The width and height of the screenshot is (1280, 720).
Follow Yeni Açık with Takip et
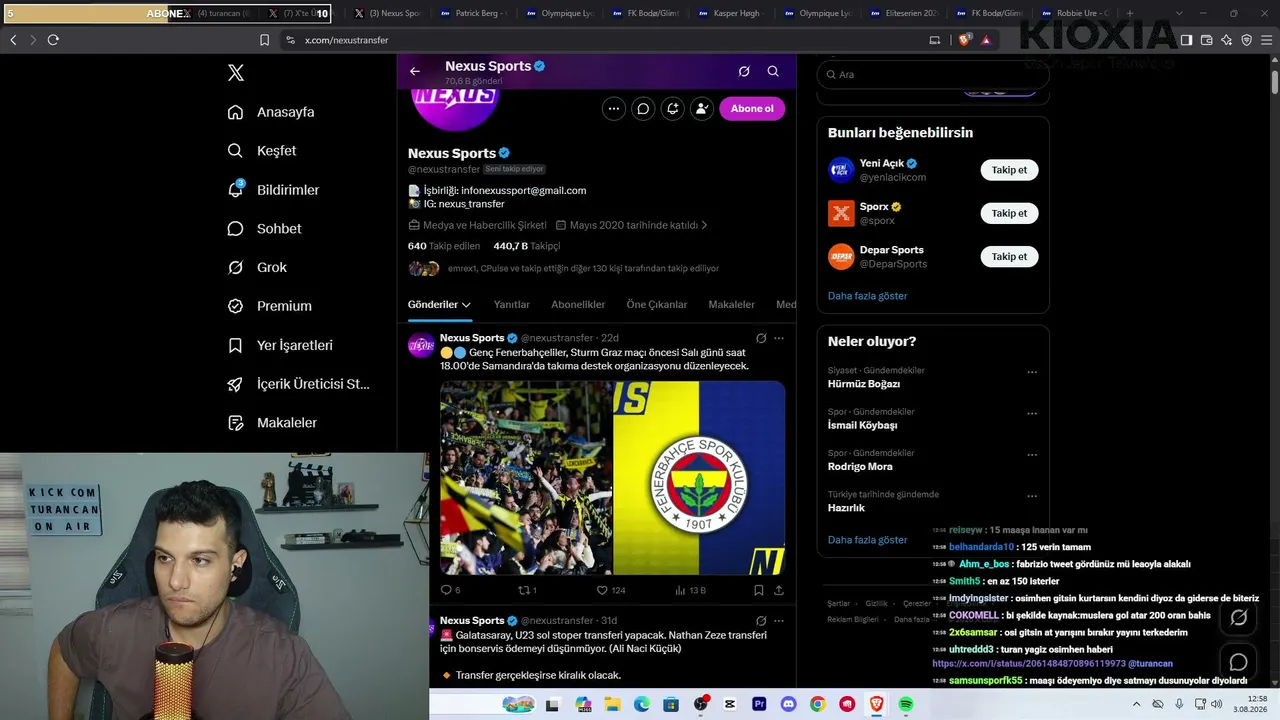tap(1009, 170)
